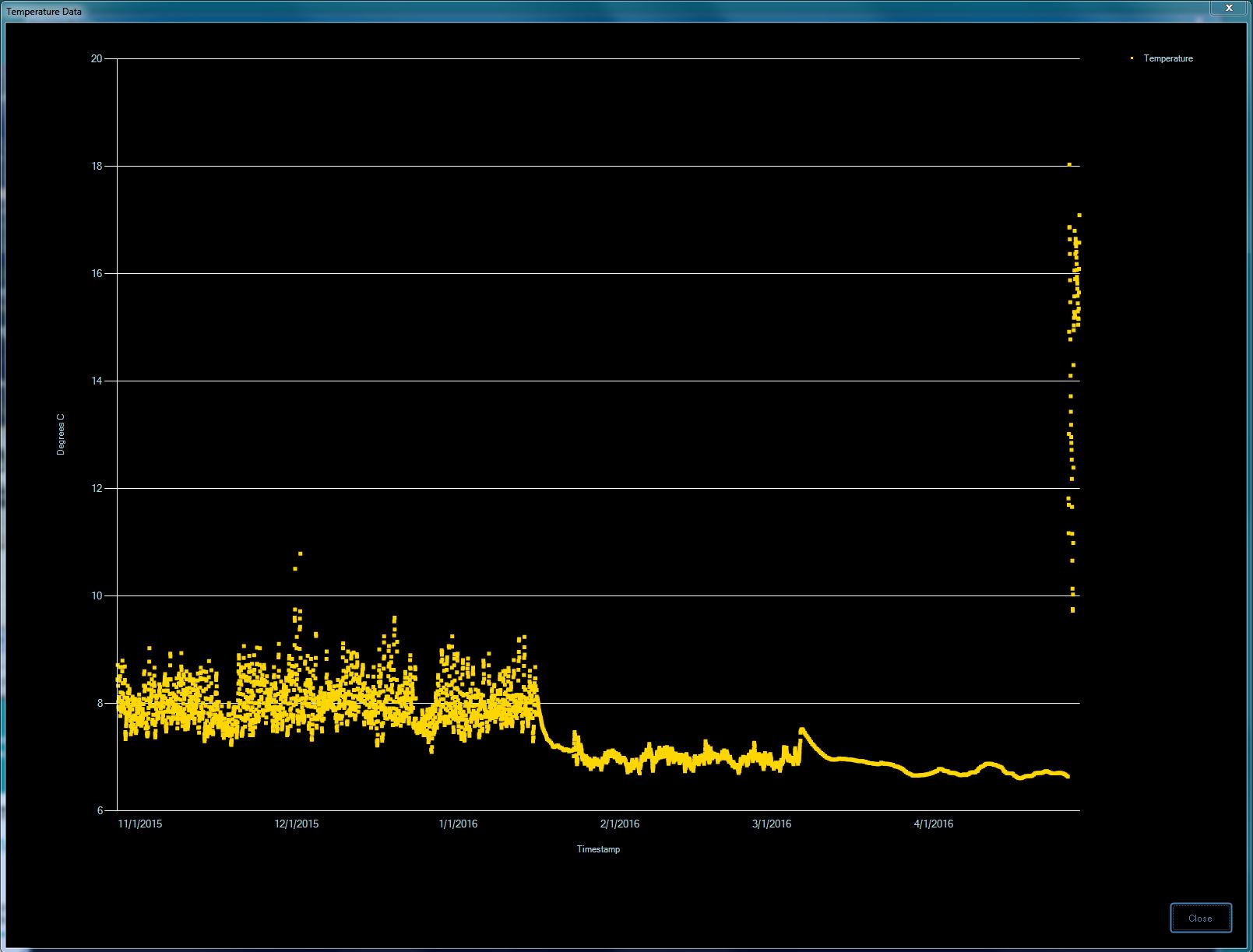This screenshot has height=952, width=1253.
Task: Click the 2/1/2016 date tick label
Action: (620, 824)
